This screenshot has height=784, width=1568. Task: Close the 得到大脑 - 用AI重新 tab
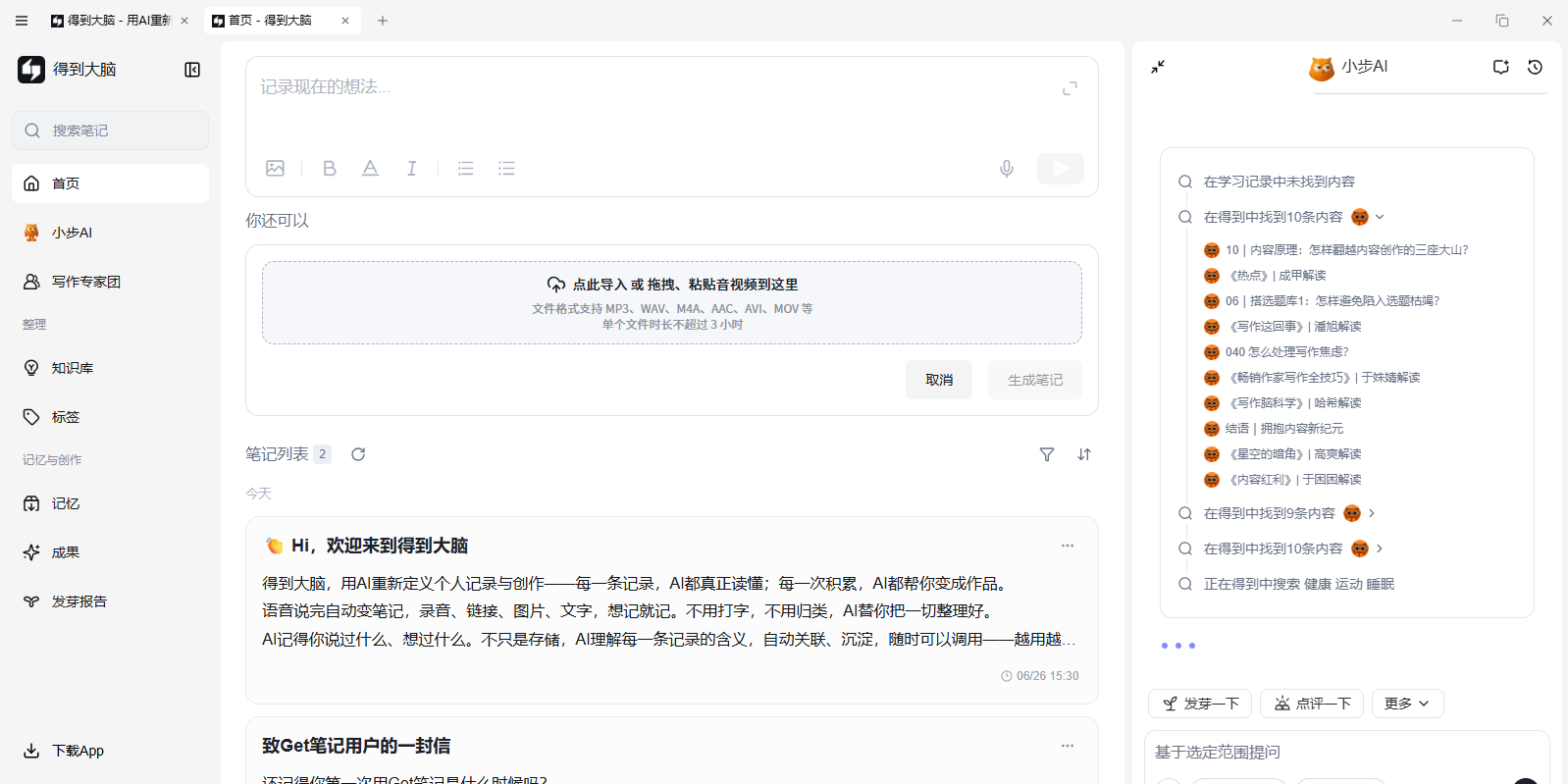click(x=184, y=20)
